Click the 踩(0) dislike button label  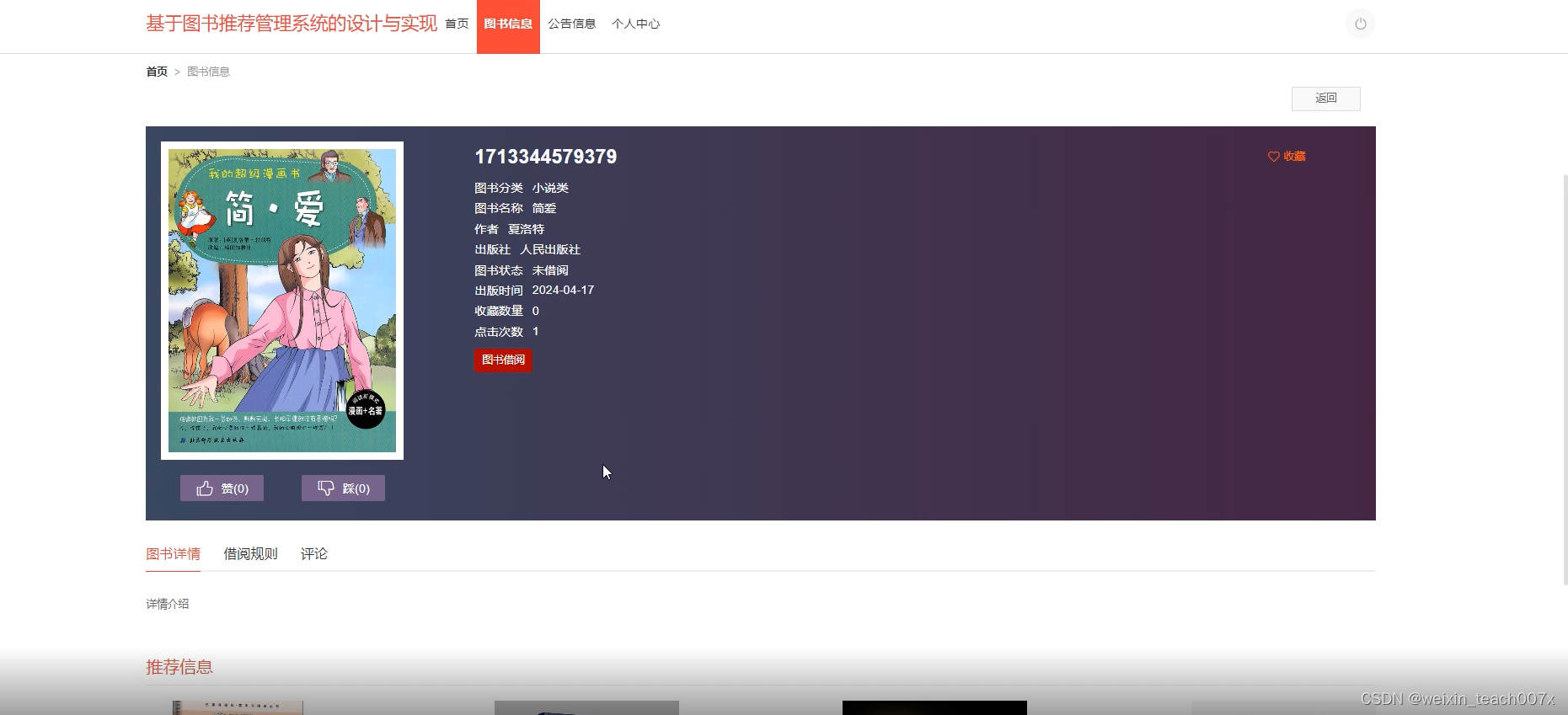click(356, 488)
